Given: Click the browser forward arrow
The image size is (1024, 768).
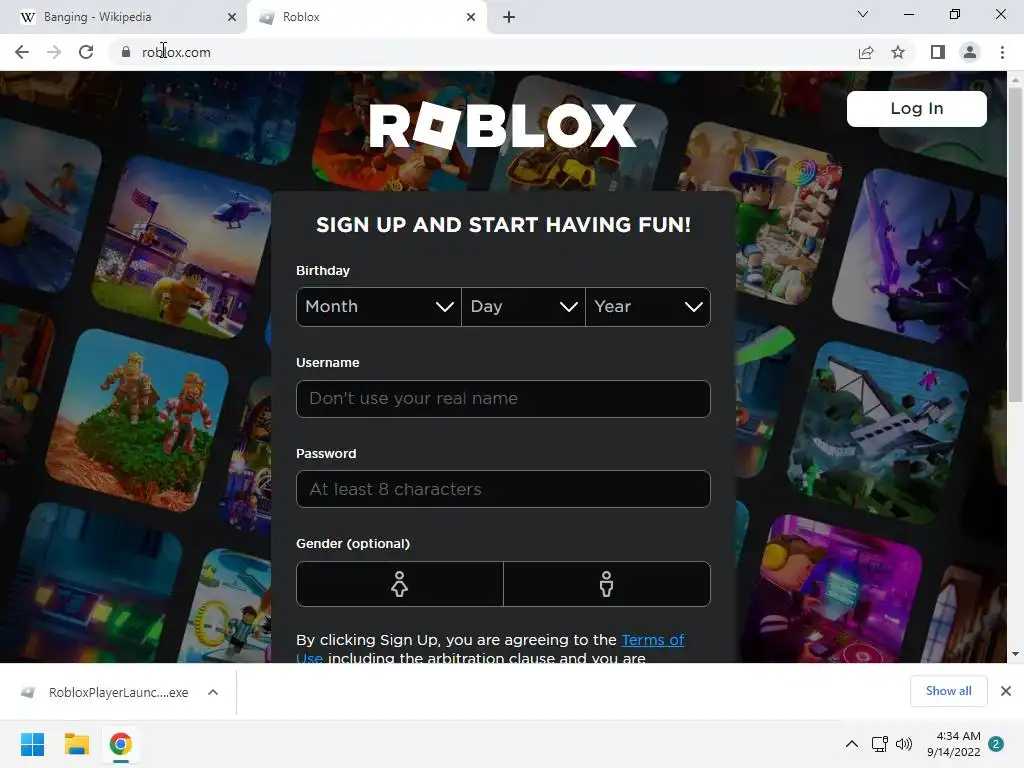Looking at the screenshot, I should coord(54,52).
